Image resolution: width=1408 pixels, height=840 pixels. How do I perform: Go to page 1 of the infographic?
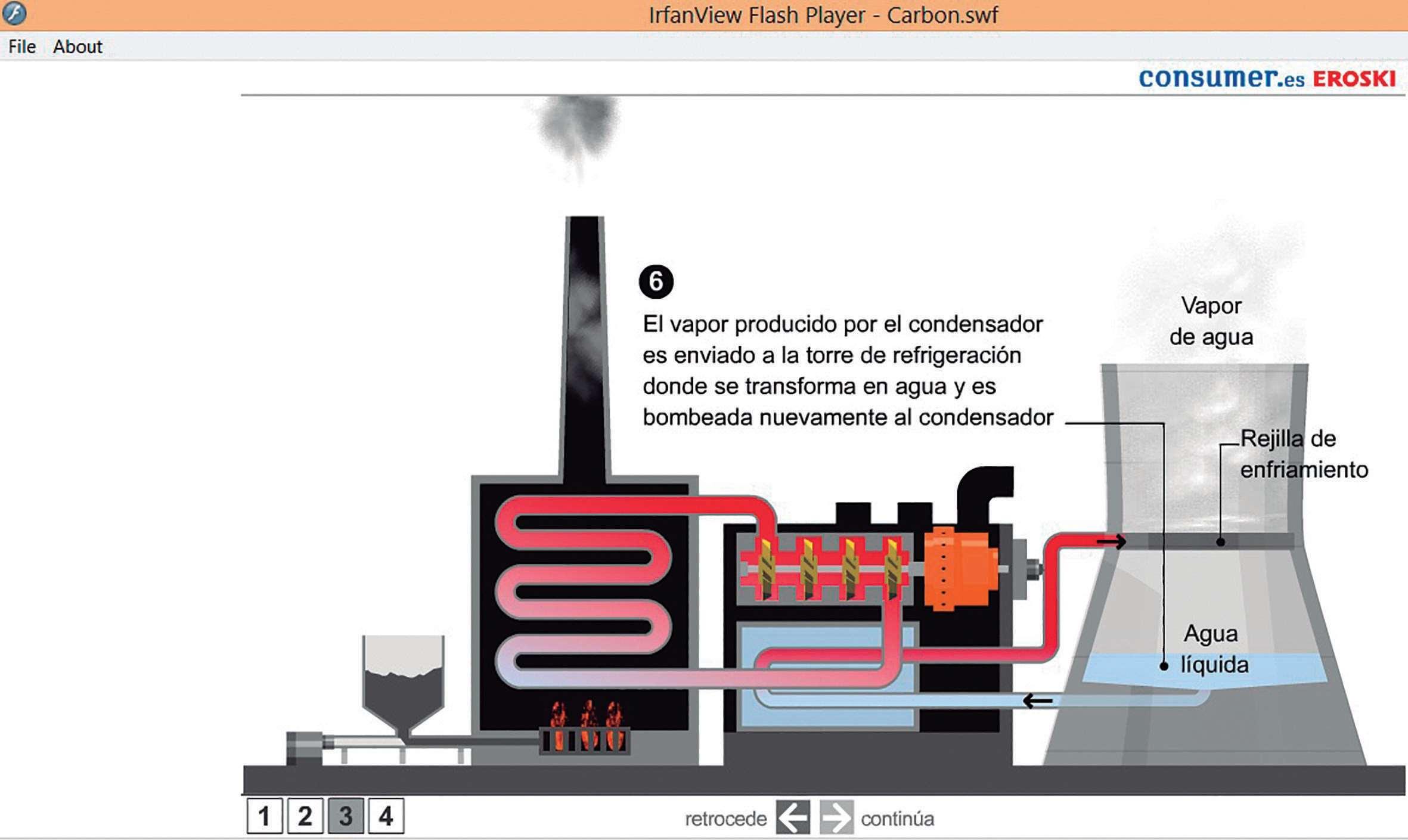coord(265,816)
